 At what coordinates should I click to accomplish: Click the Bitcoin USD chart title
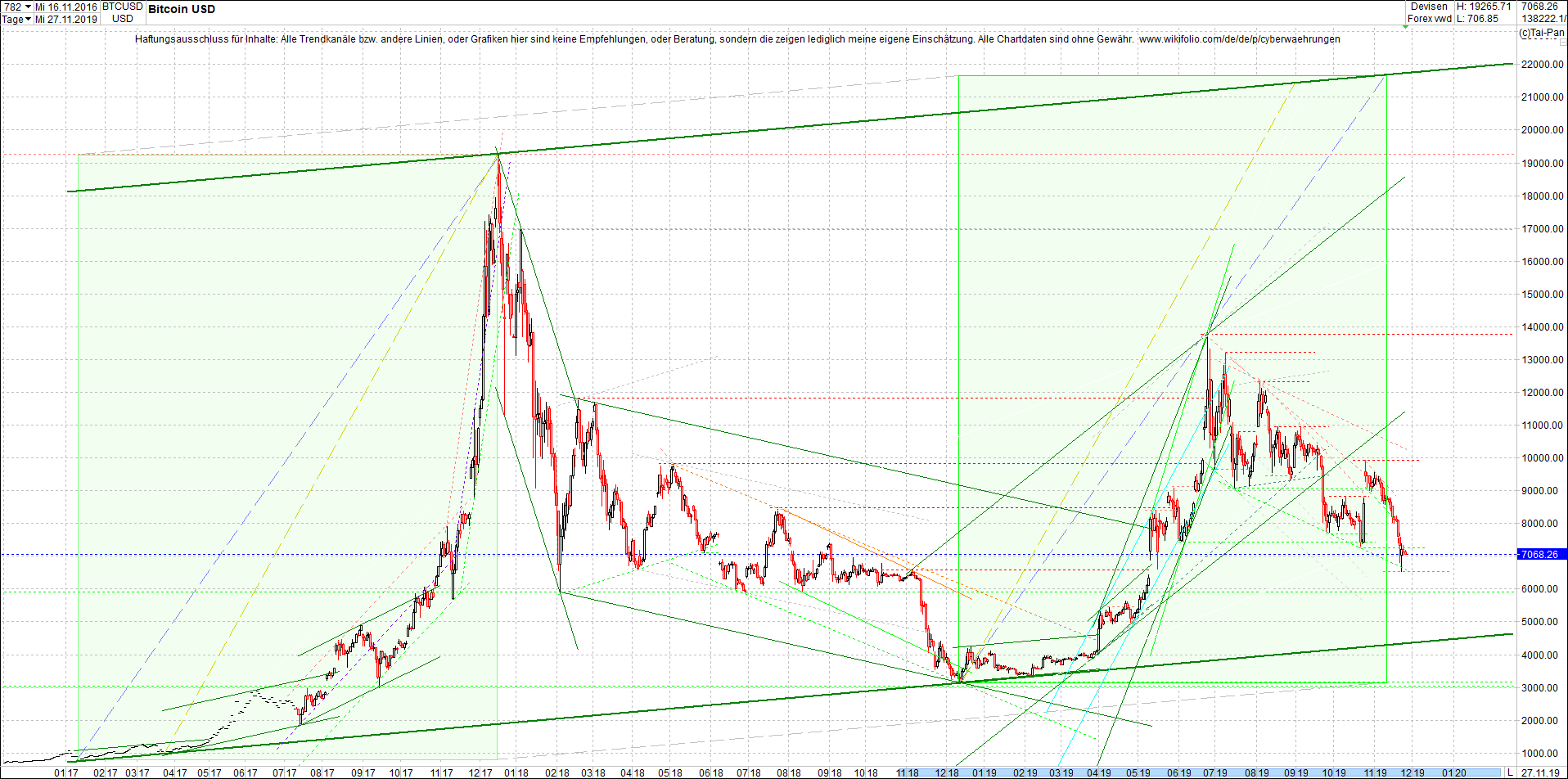[x=181, y=10]
